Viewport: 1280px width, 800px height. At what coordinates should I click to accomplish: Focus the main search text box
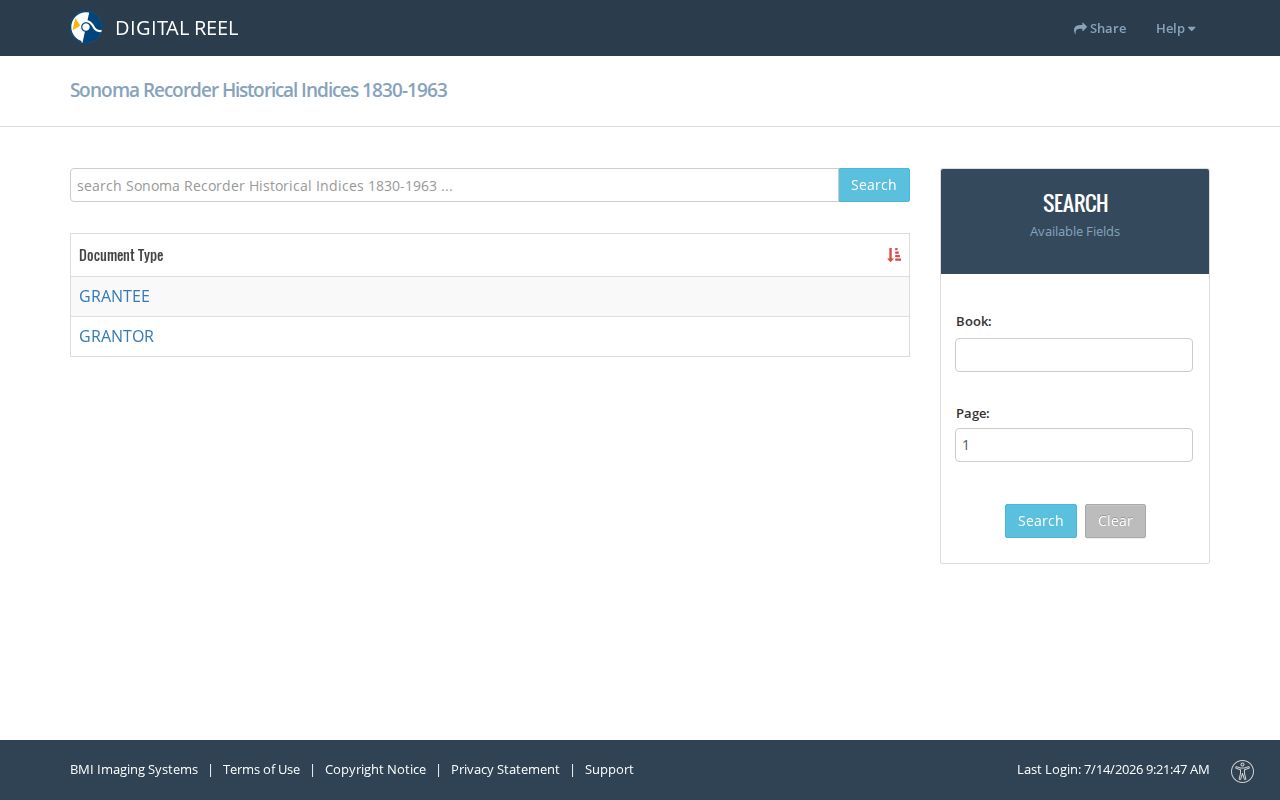click(454, 185)
